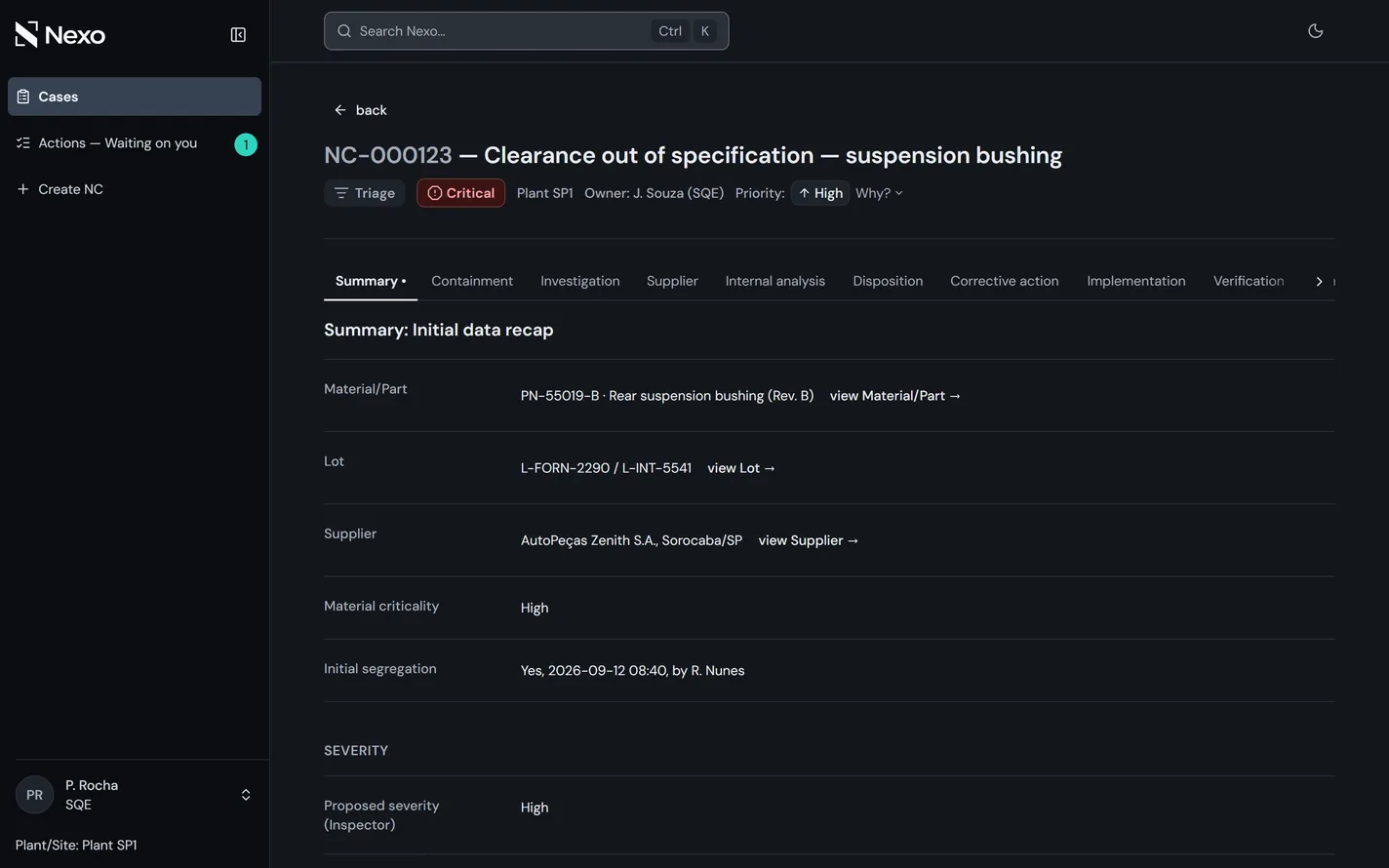Switch to the Implementation tab
This screenshot has height=868, width=1389.
pyautogui.click(x=1136, y=281)
